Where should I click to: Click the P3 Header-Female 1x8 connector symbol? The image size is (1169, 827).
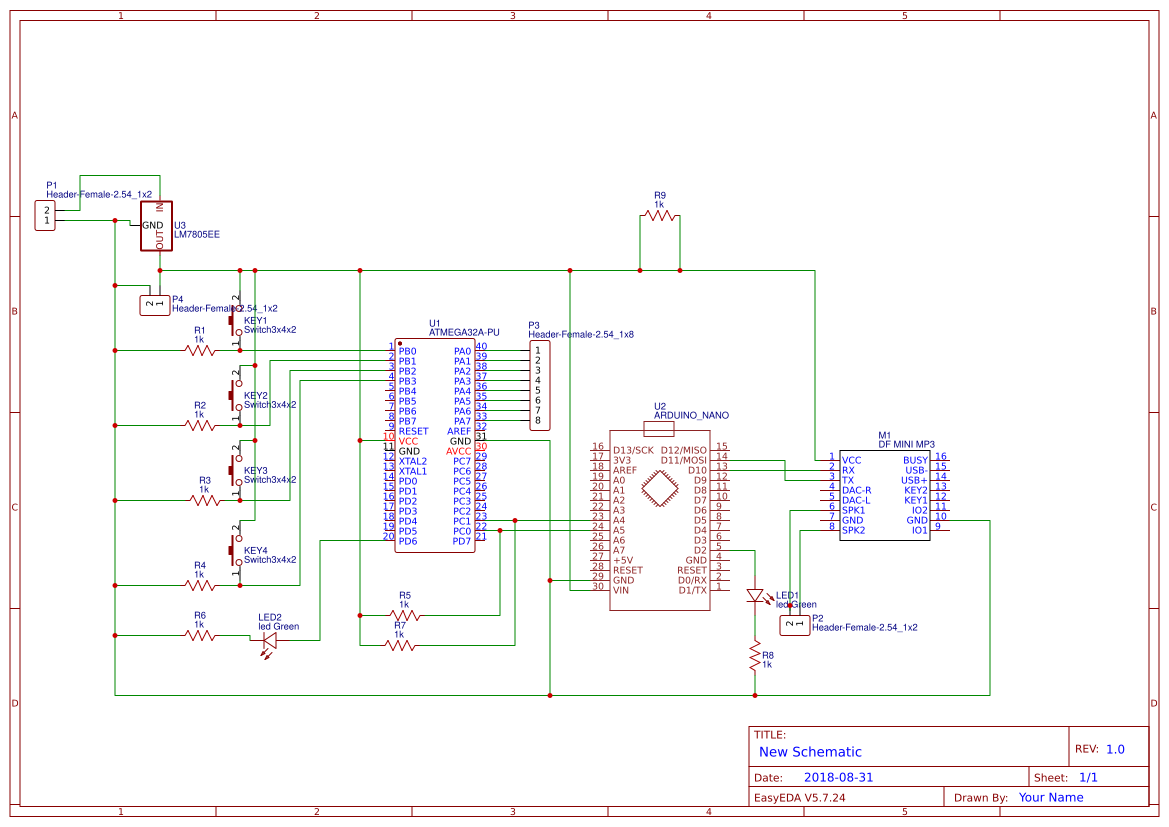click(x=538, y=385)
